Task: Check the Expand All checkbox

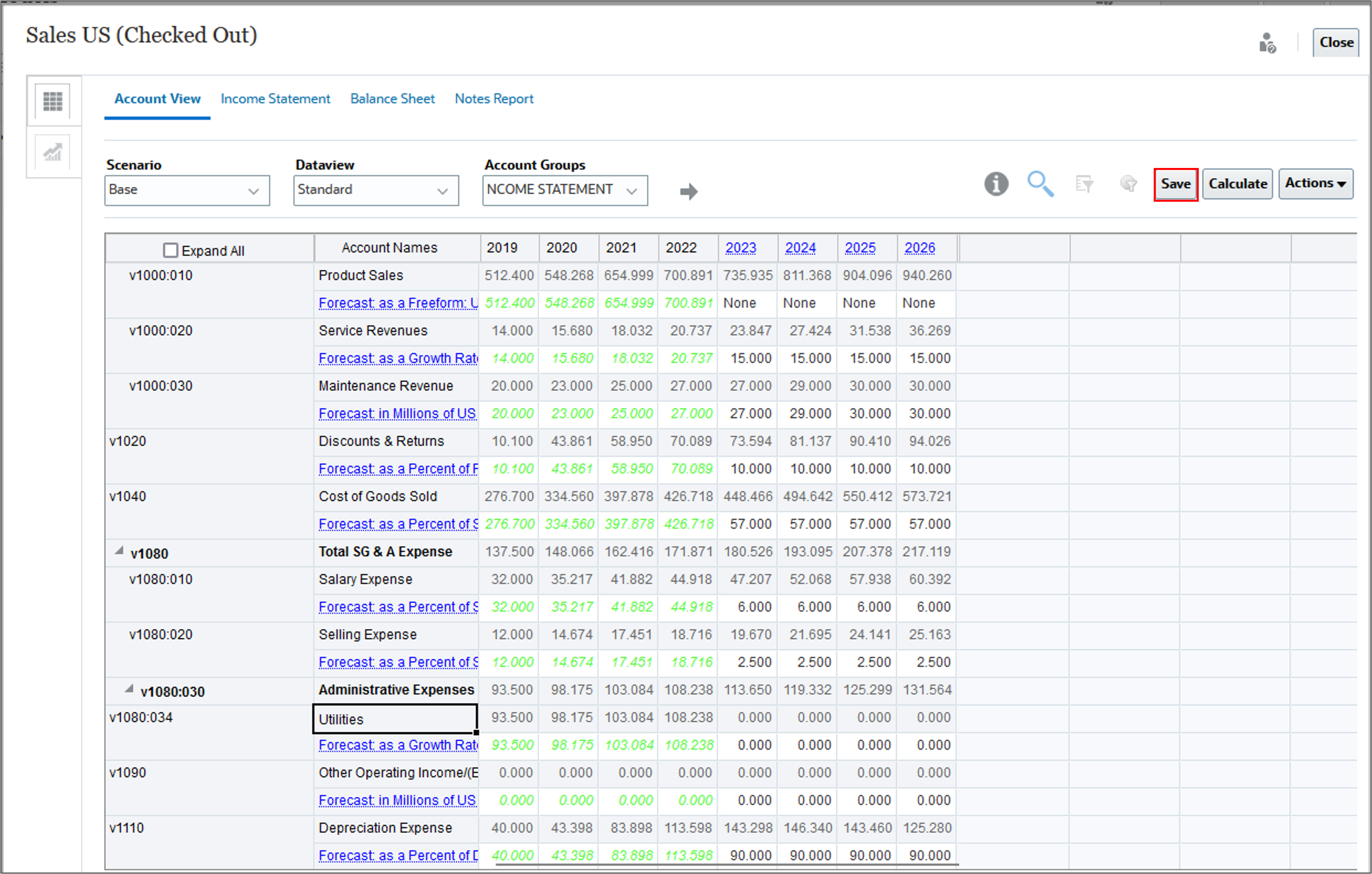Action: pyautogui.click(x=170, y=250)
